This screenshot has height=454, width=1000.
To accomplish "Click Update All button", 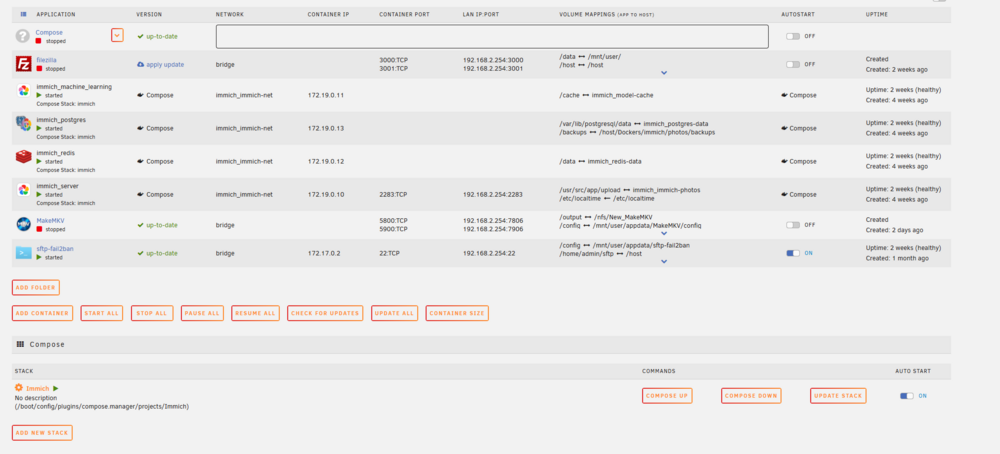I will tap(394, 313).
